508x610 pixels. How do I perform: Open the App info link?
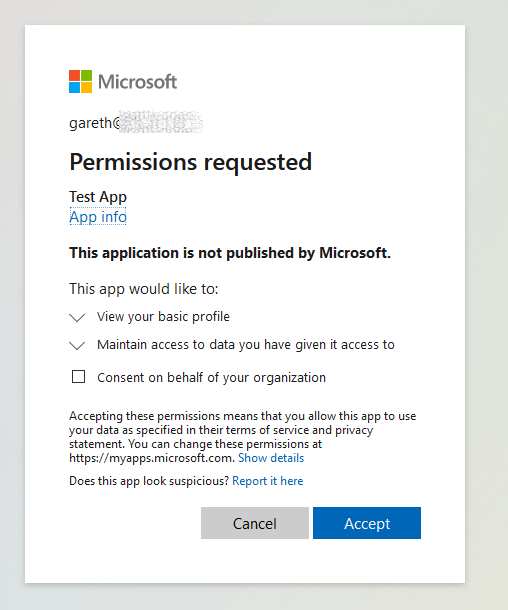pyautogui.click(x=98, y=217)
